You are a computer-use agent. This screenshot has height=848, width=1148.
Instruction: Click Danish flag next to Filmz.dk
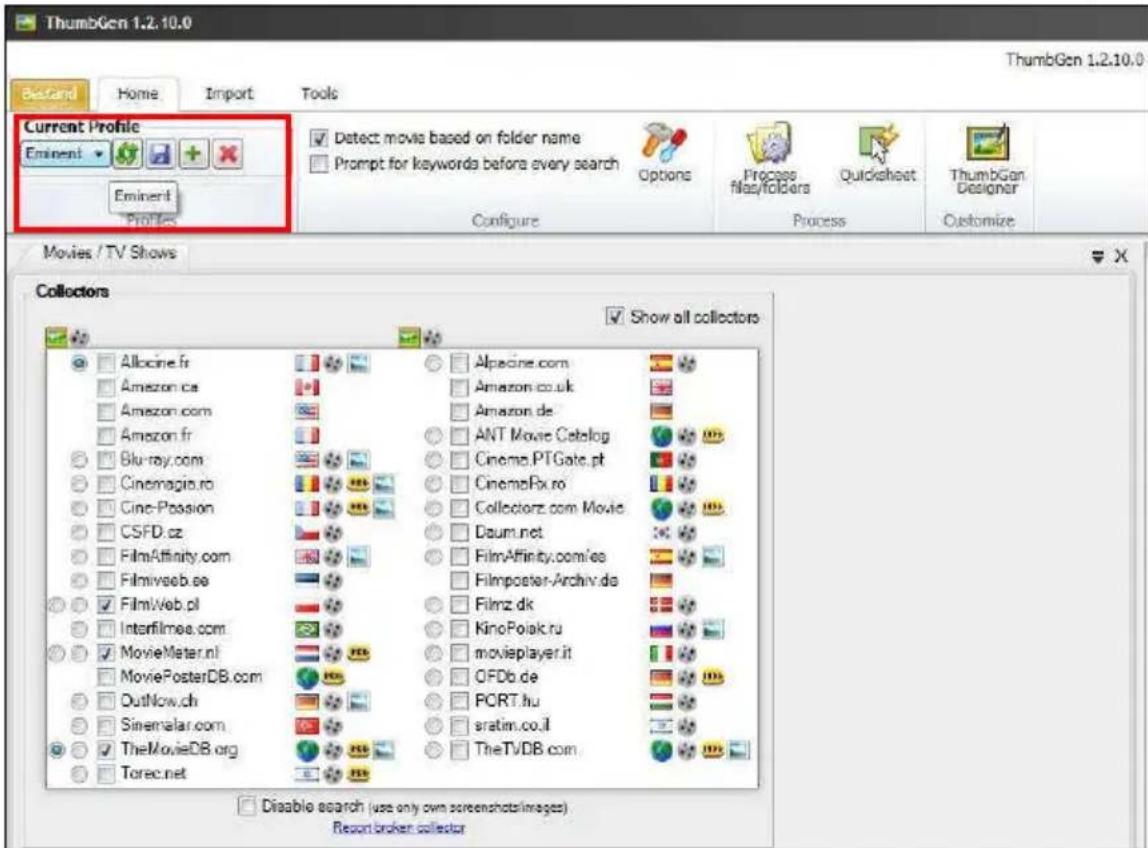pos(661,605)
